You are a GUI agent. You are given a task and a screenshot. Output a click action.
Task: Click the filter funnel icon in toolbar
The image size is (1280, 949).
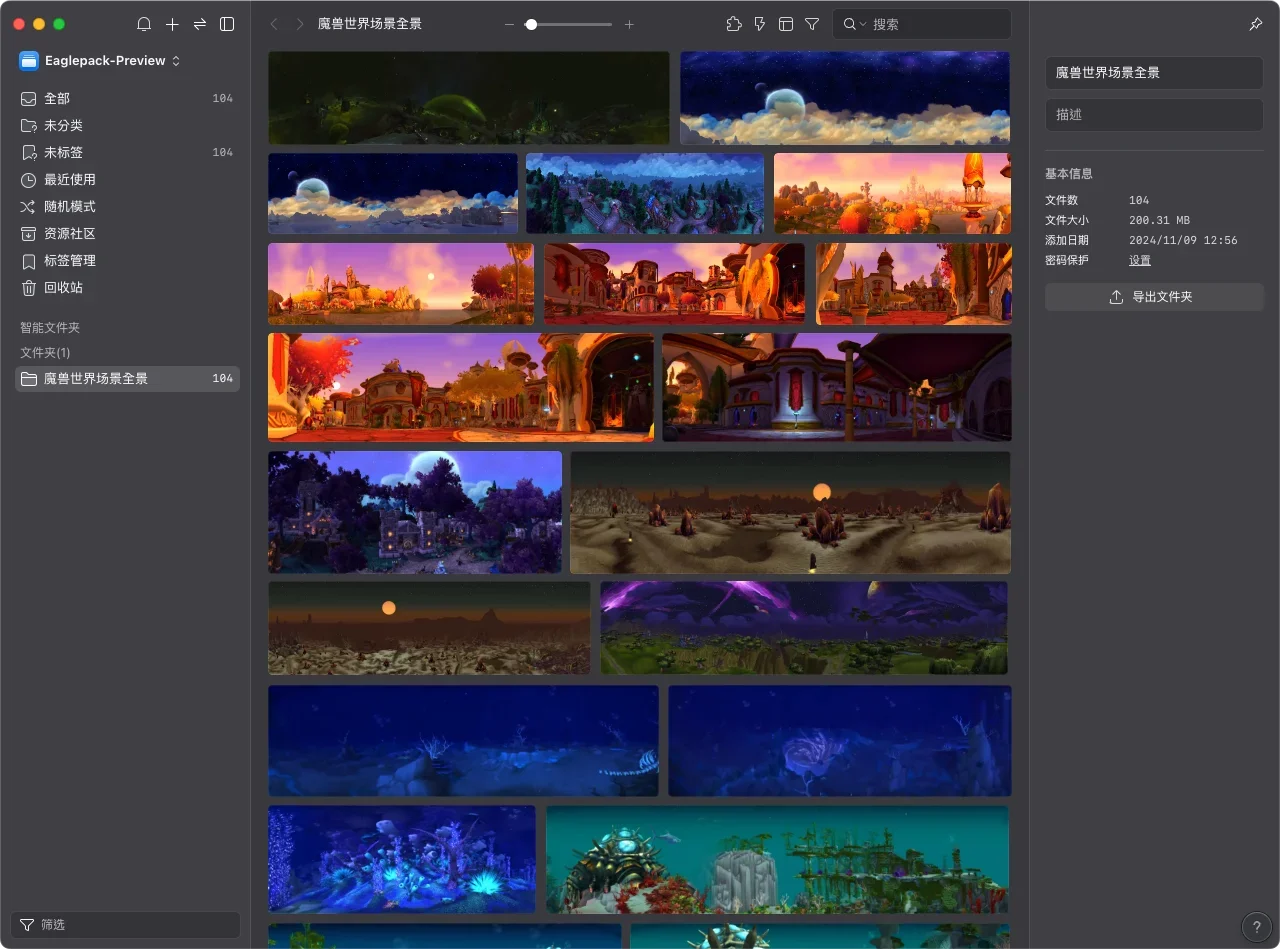click(x=812, y=24)
